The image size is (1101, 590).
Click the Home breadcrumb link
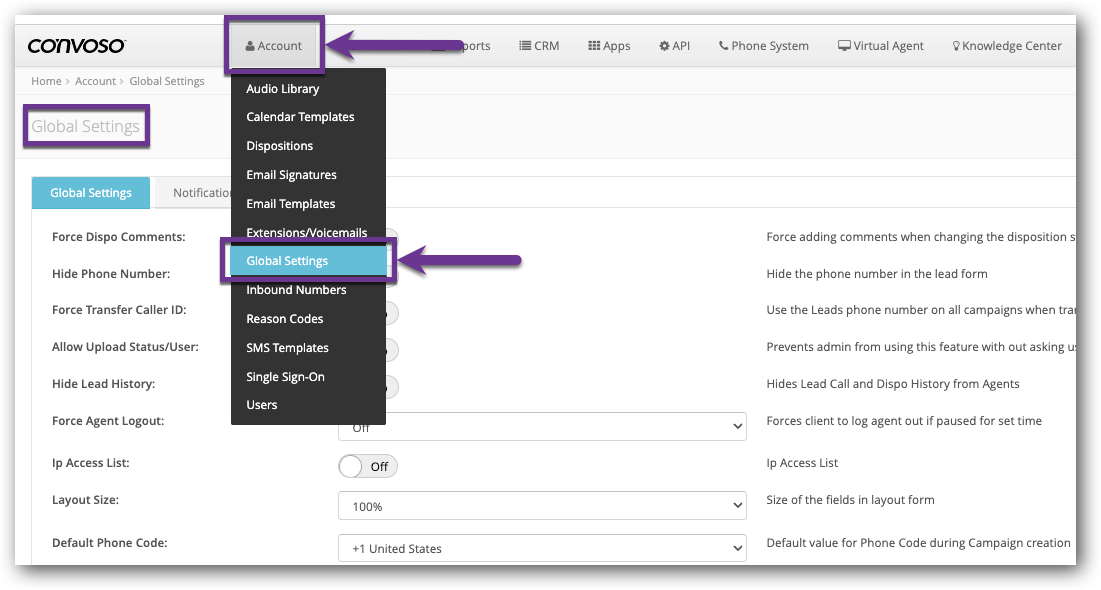pos(46,81)
